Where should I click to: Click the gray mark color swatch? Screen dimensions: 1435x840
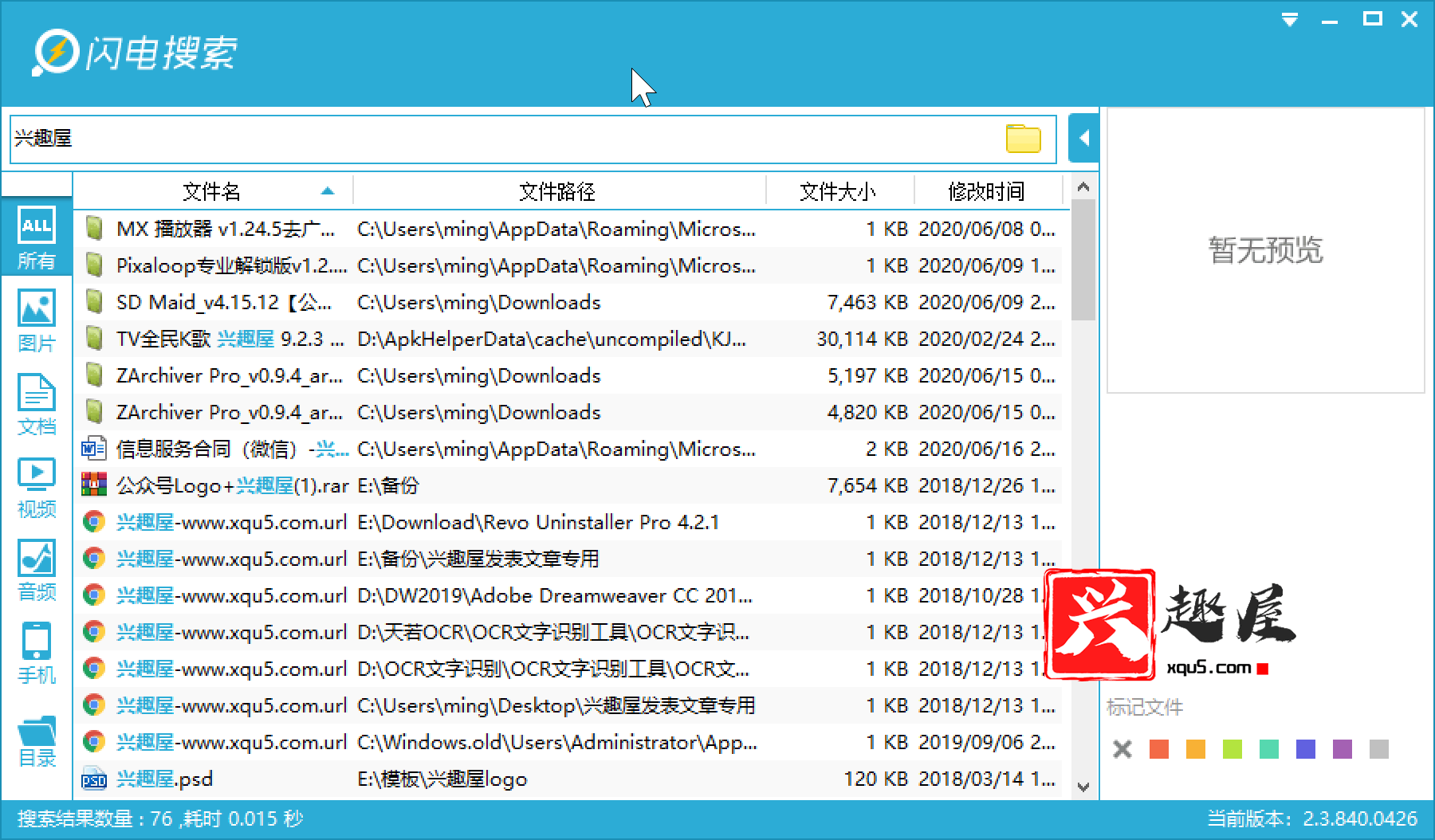pyautogui.click(x=1379, y=748)
